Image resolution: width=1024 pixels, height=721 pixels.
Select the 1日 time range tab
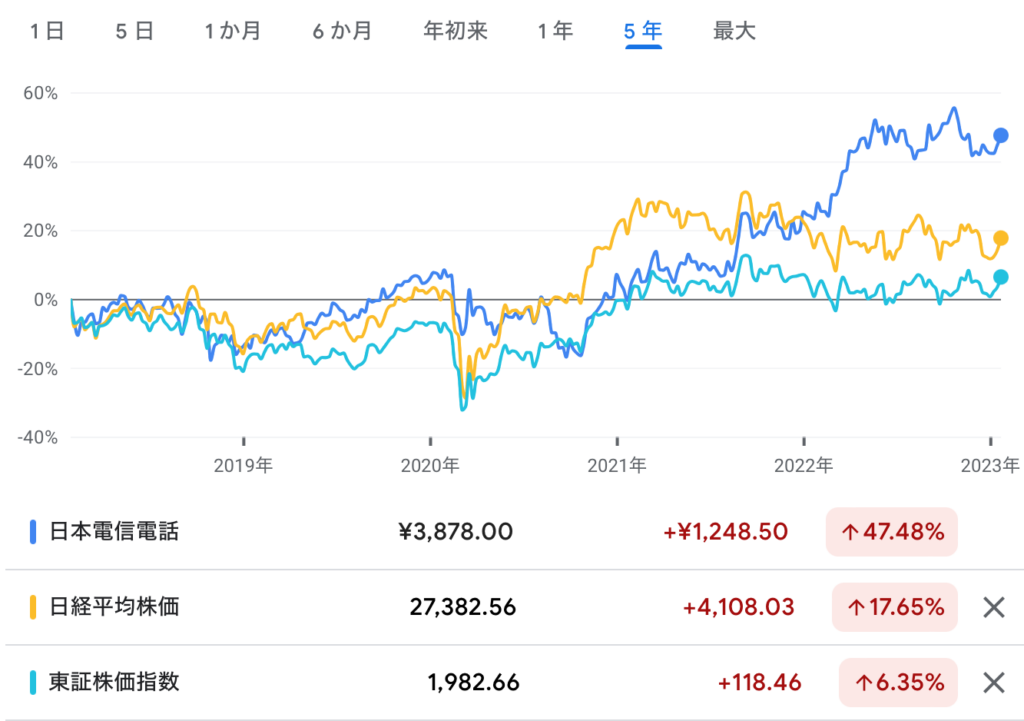(47, 31)
